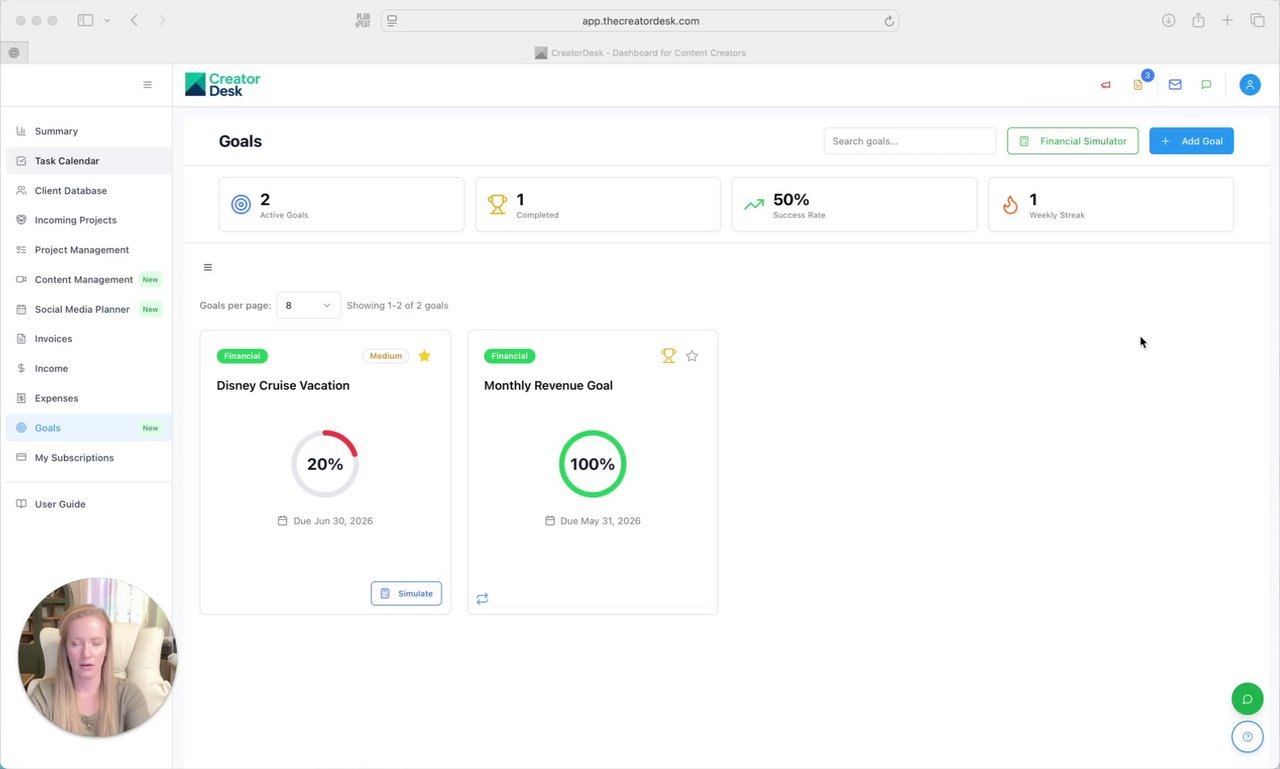Click Financial tag on Monthly Revenue card
Image resolution: width=1280 pixels, height=769 pixels.
point(510,356)
